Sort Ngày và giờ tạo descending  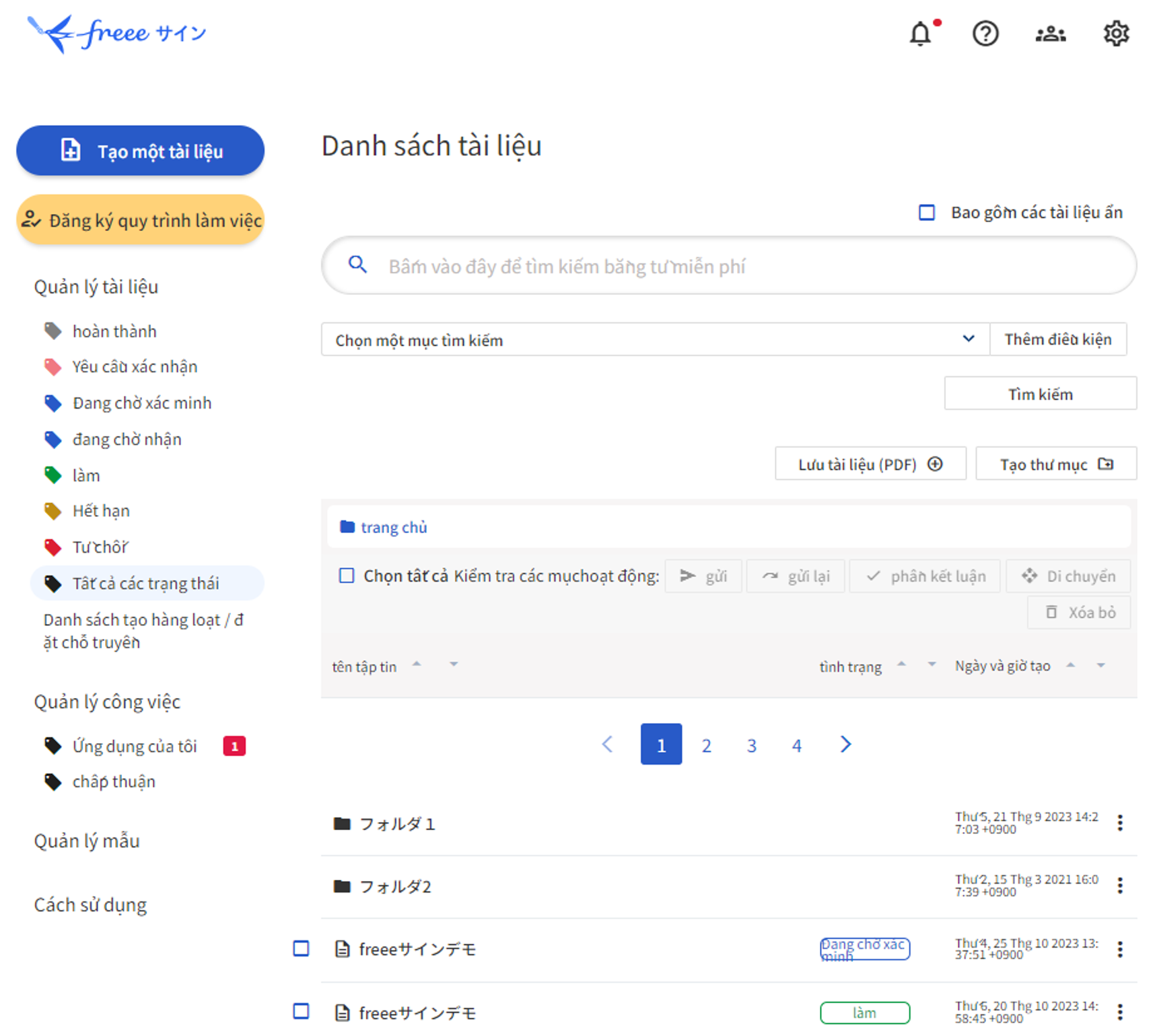(1100, 666)
